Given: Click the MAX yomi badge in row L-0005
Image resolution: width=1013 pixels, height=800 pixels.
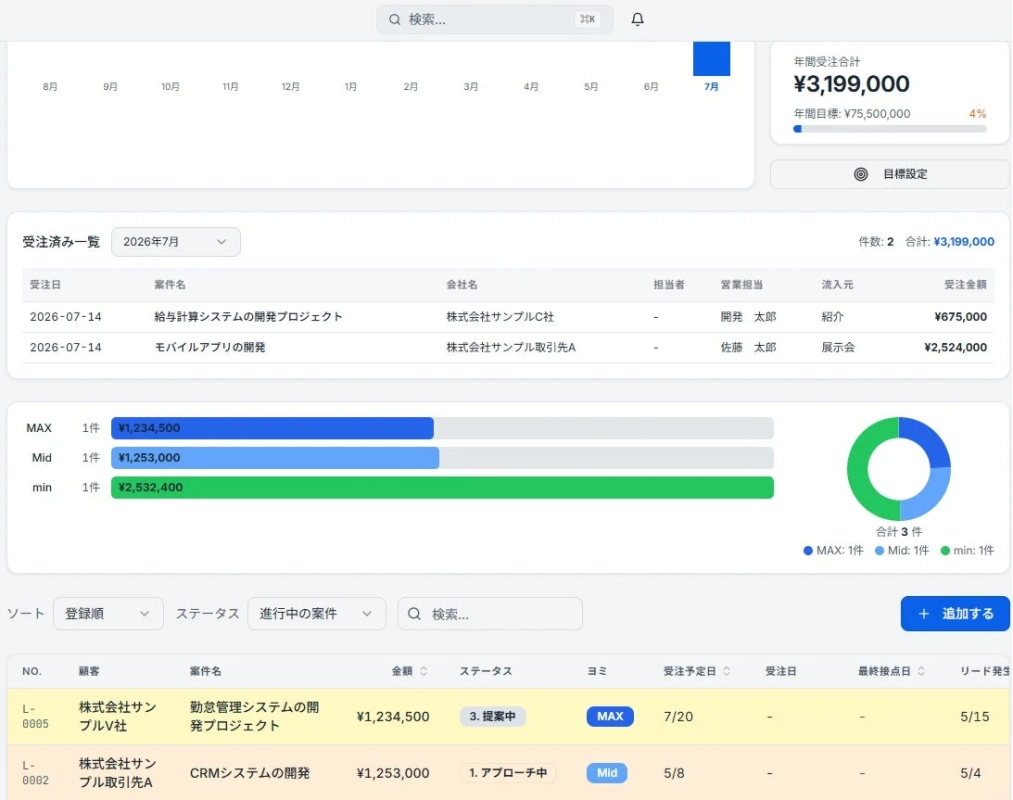Looking at the screenshot, I should point(609,716).
